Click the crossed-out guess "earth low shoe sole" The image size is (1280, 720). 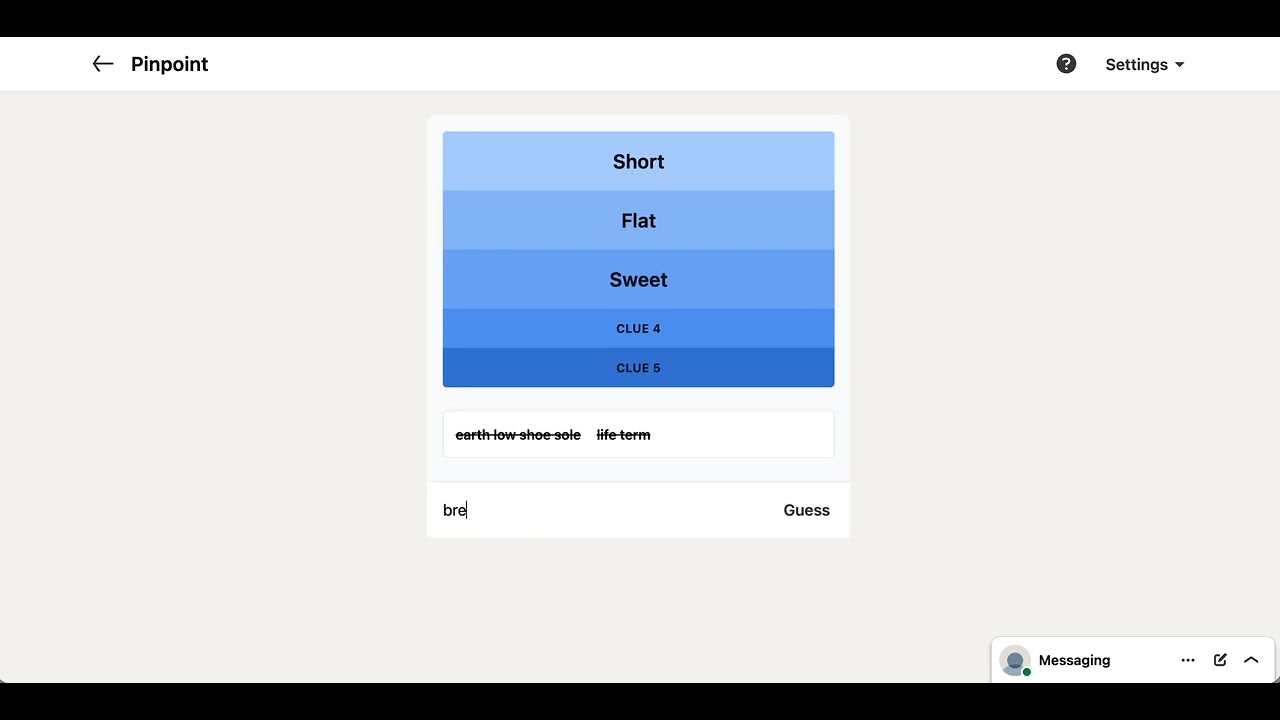[x=518, y=435]
